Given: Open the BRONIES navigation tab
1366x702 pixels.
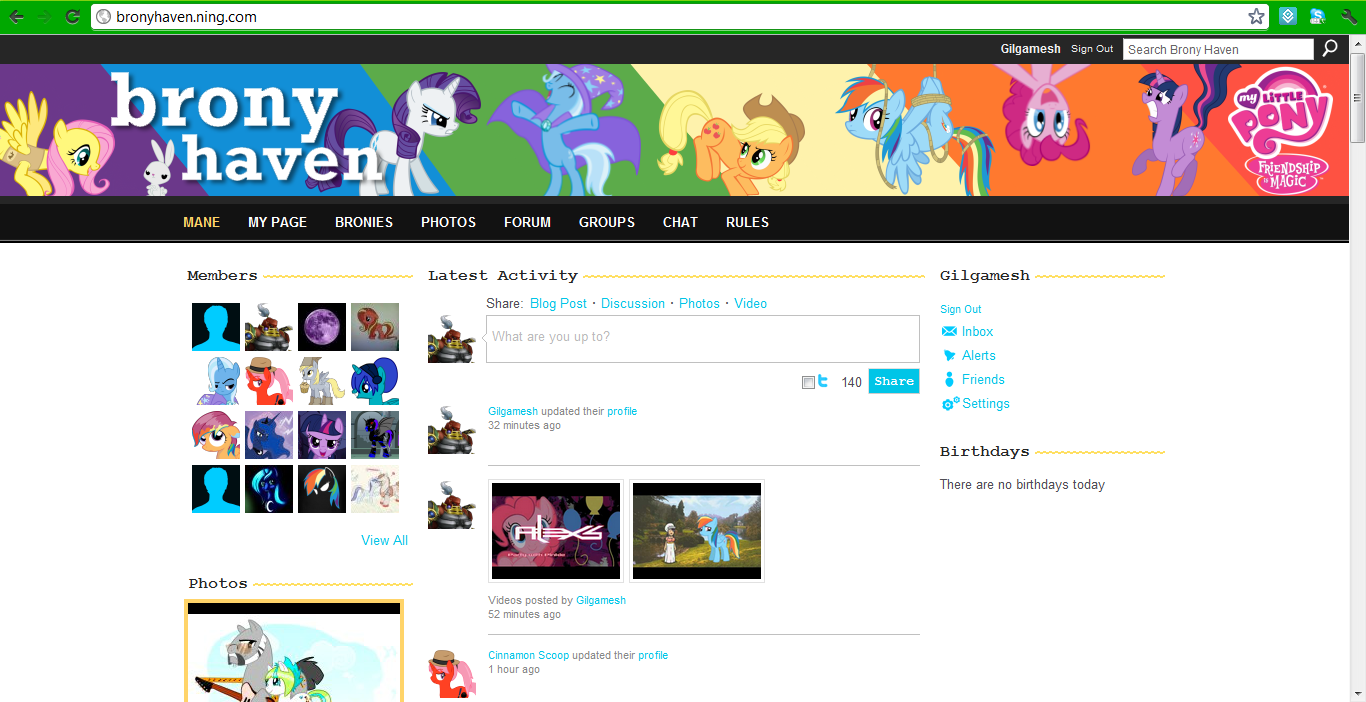Looking at the screenshot, I should [364, 222].
